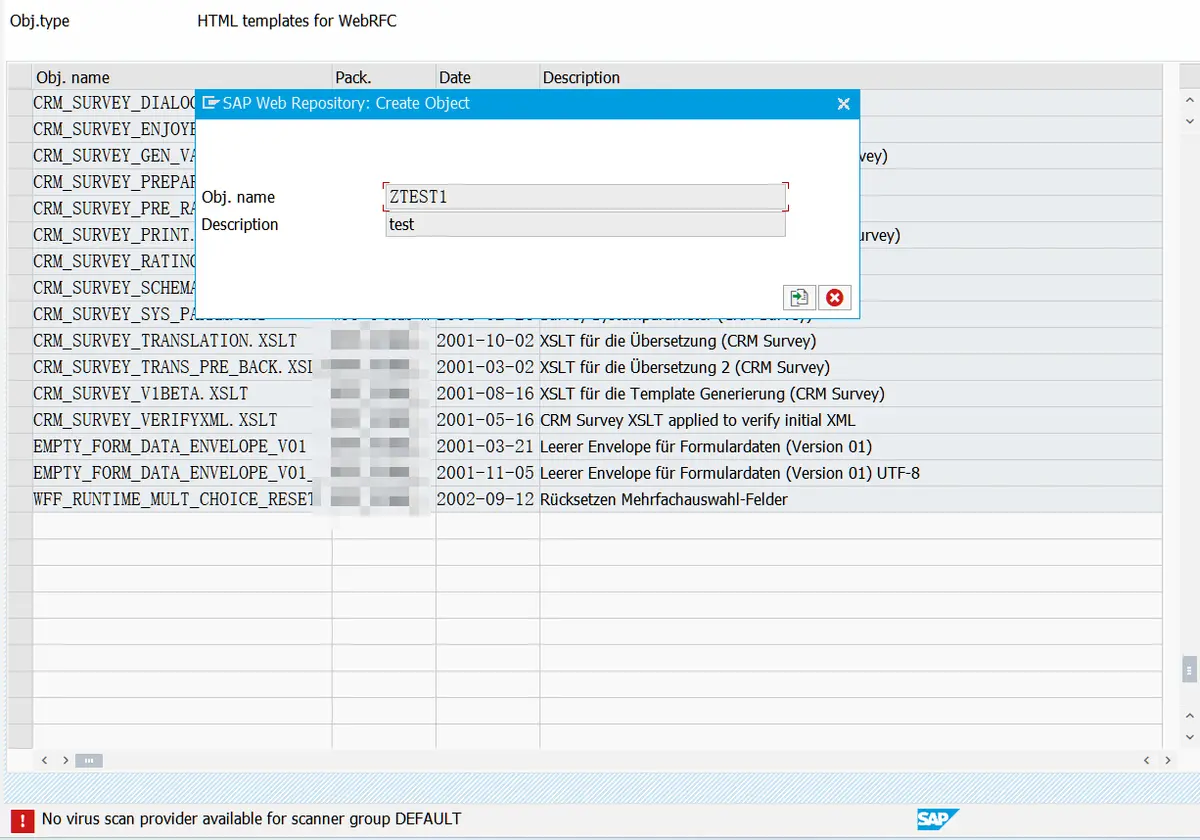The height and width of the screenshot is (840, 1200).
Task: Click date cell 2001-11-05
Action: (x=486, y=472)
